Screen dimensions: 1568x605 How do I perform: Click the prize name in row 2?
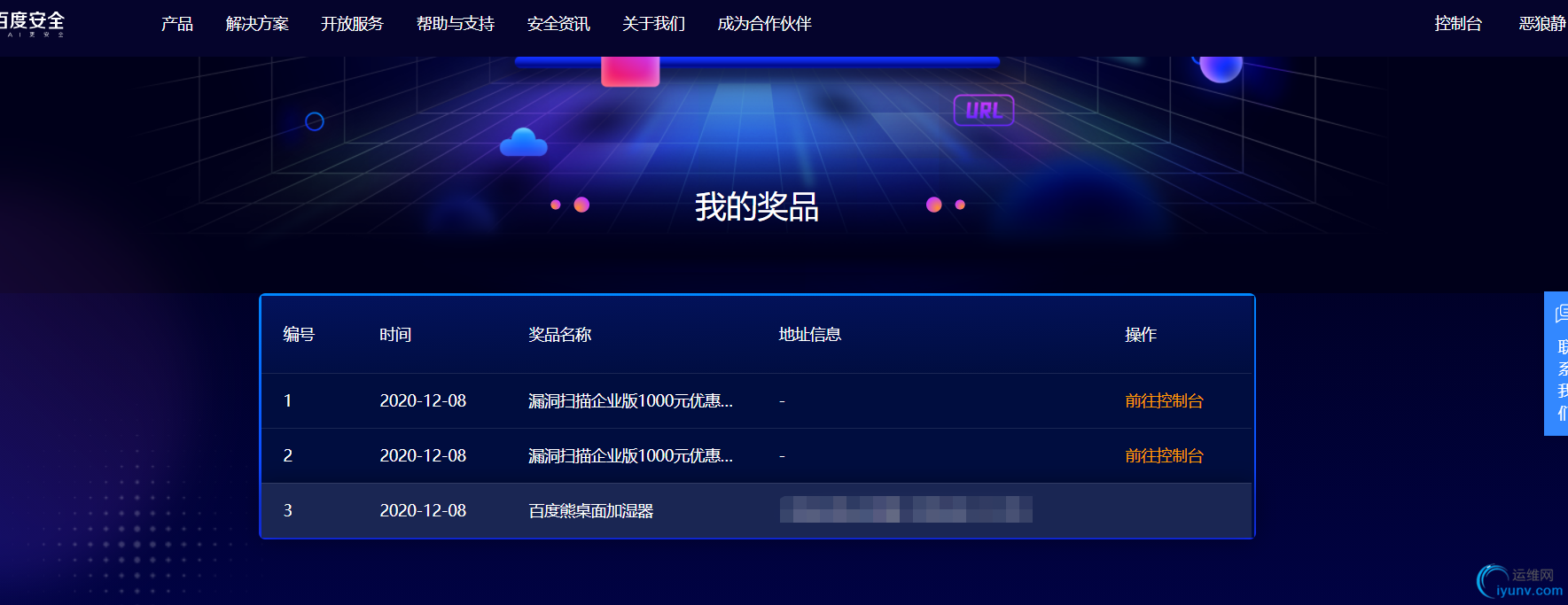coord(630,456)
